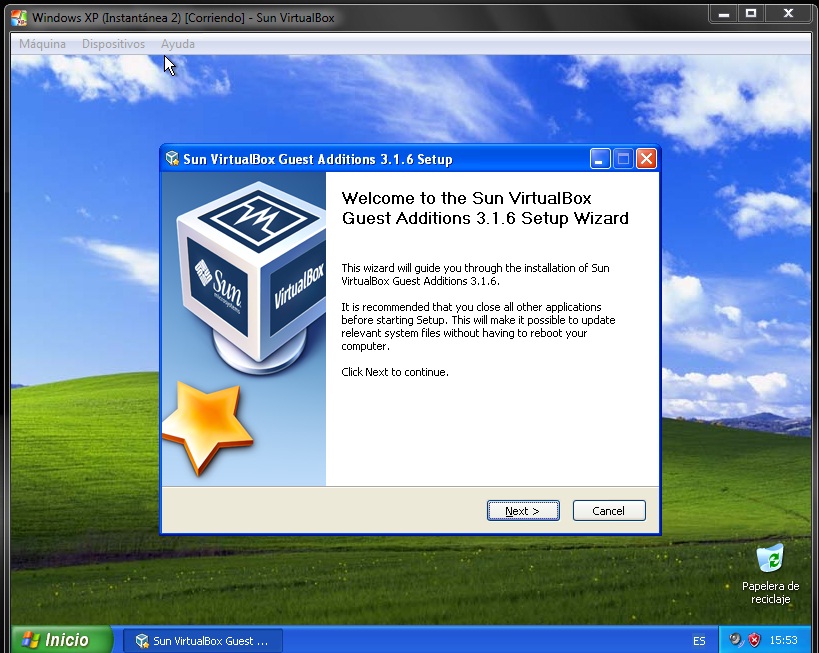
Task: Open the Inicio start menu
Action: [x=62, y=639]
